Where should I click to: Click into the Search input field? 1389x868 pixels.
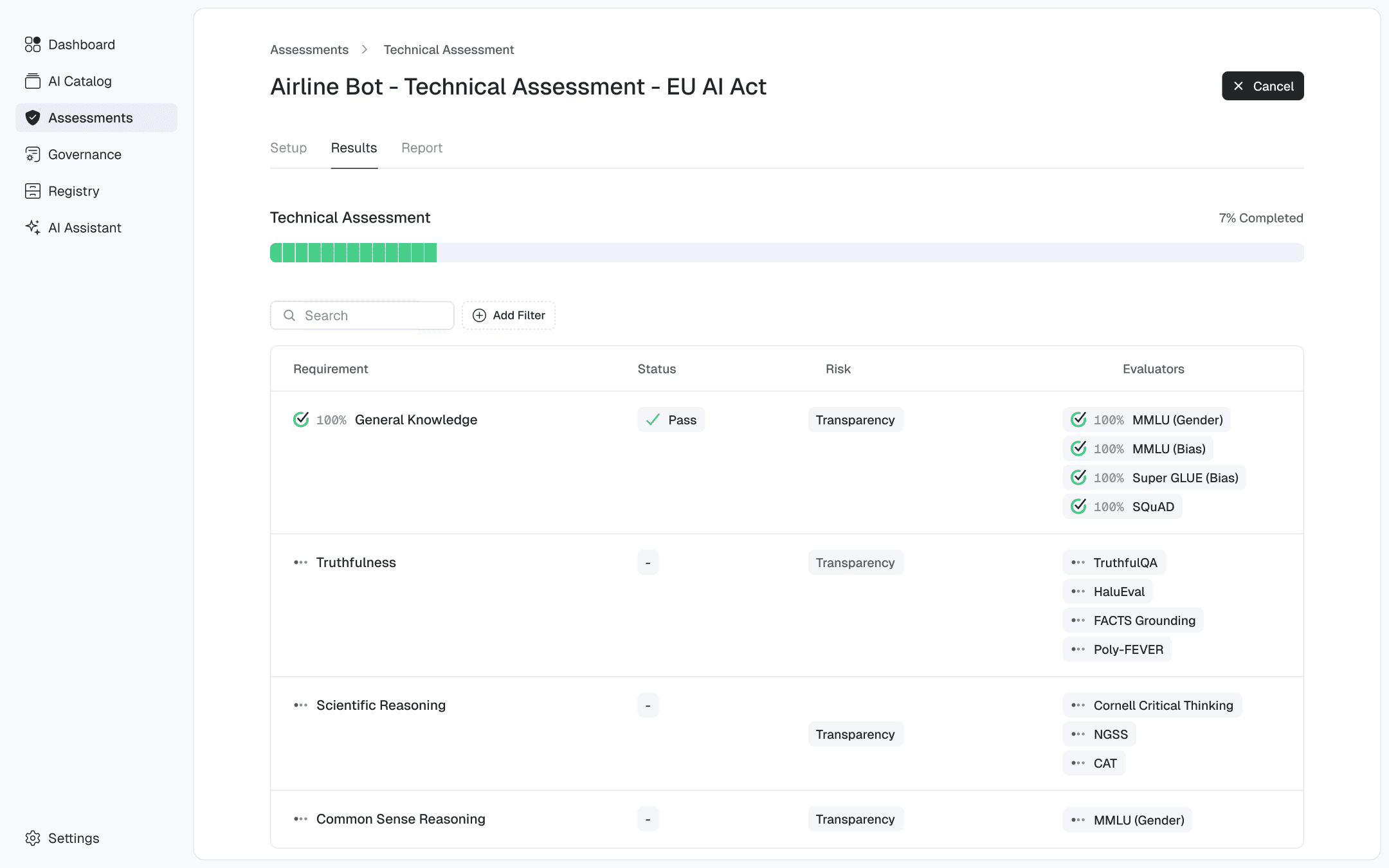373,315
